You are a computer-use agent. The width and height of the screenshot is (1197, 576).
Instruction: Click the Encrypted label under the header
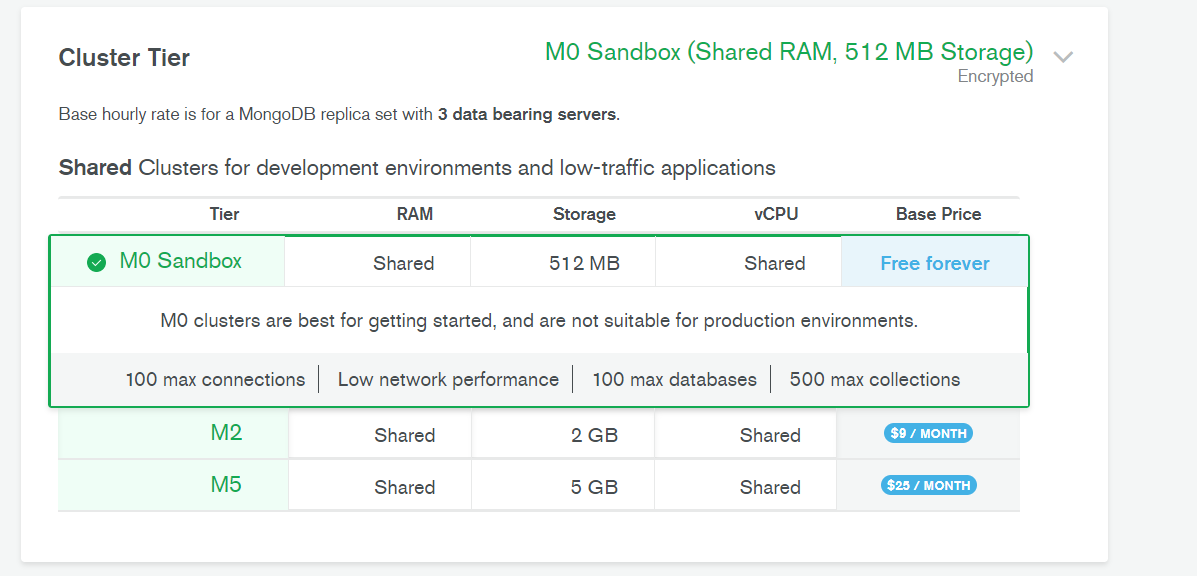point(995,76)
